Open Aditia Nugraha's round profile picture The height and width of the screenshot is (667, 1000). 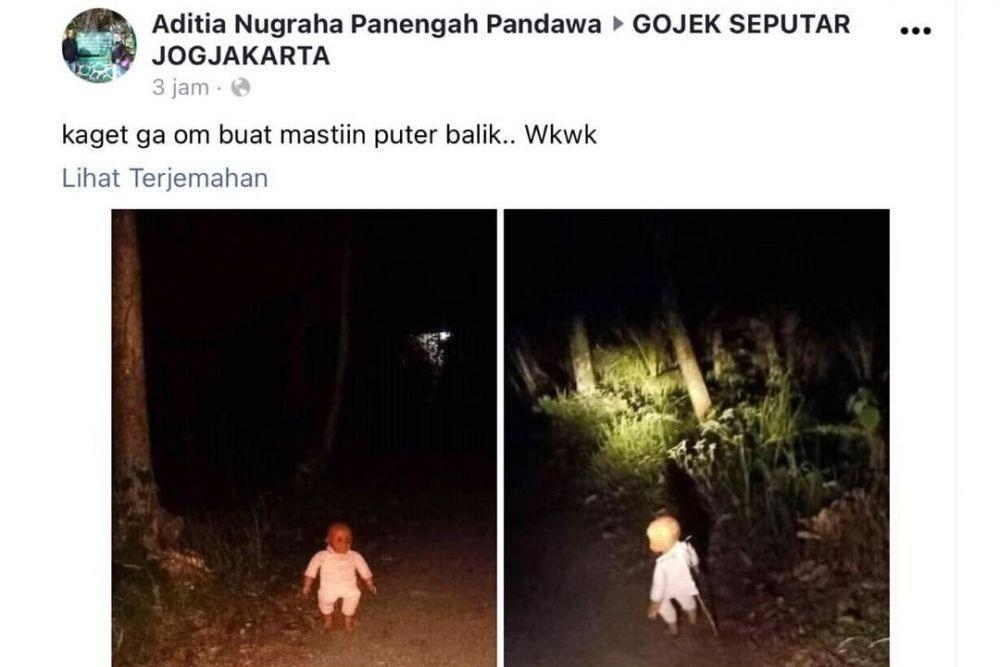click(99, 46)
